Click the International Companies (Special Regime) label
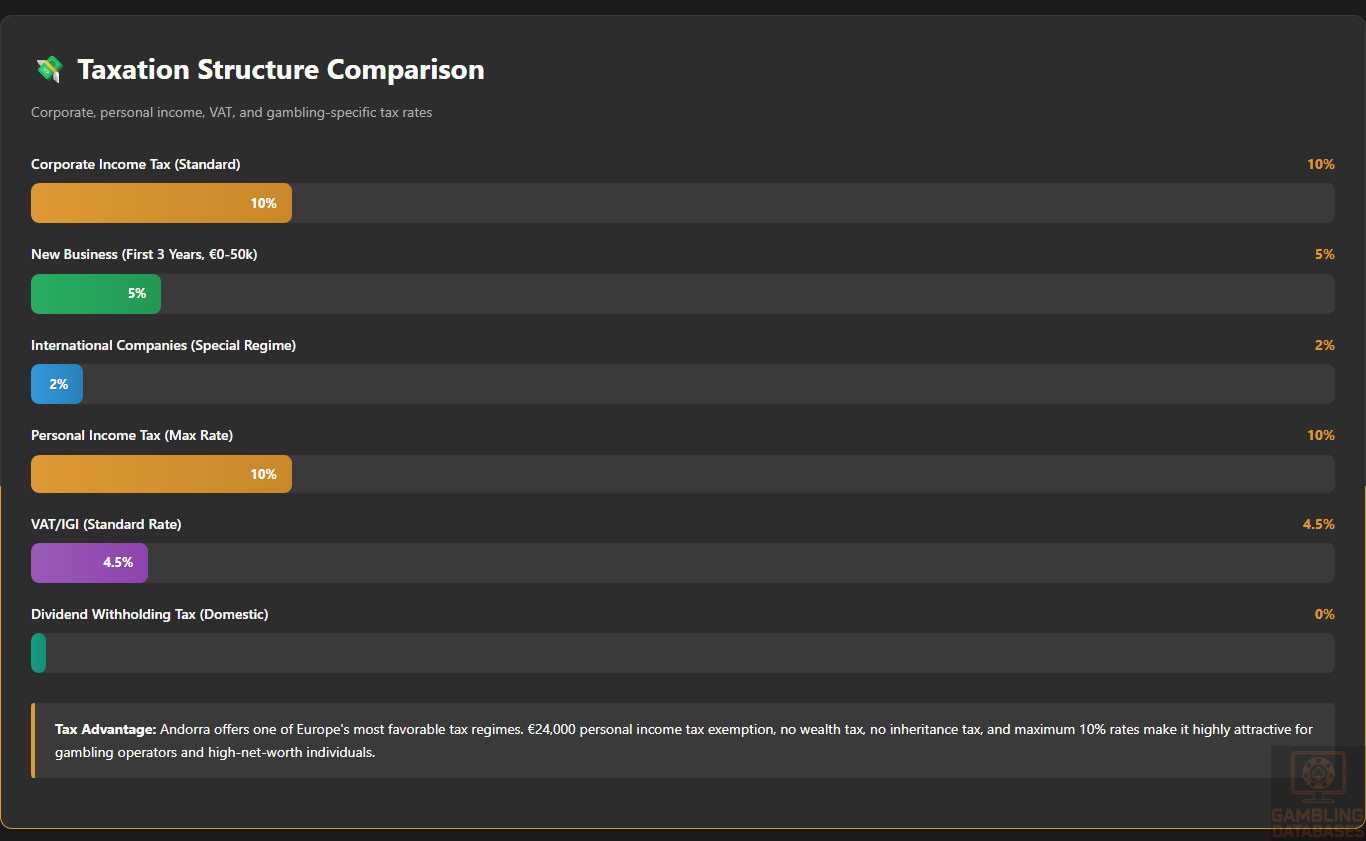 point(163,345)
